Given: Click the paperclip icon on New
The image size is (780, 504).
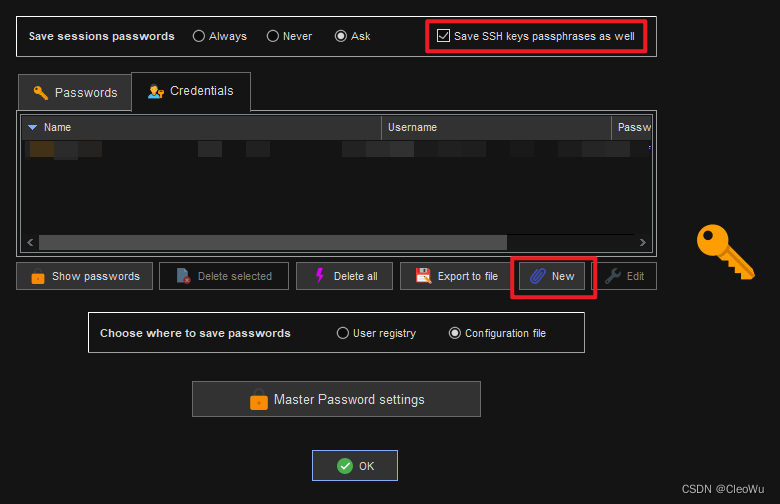Looking at the screenshot, I should click(537, 276).
